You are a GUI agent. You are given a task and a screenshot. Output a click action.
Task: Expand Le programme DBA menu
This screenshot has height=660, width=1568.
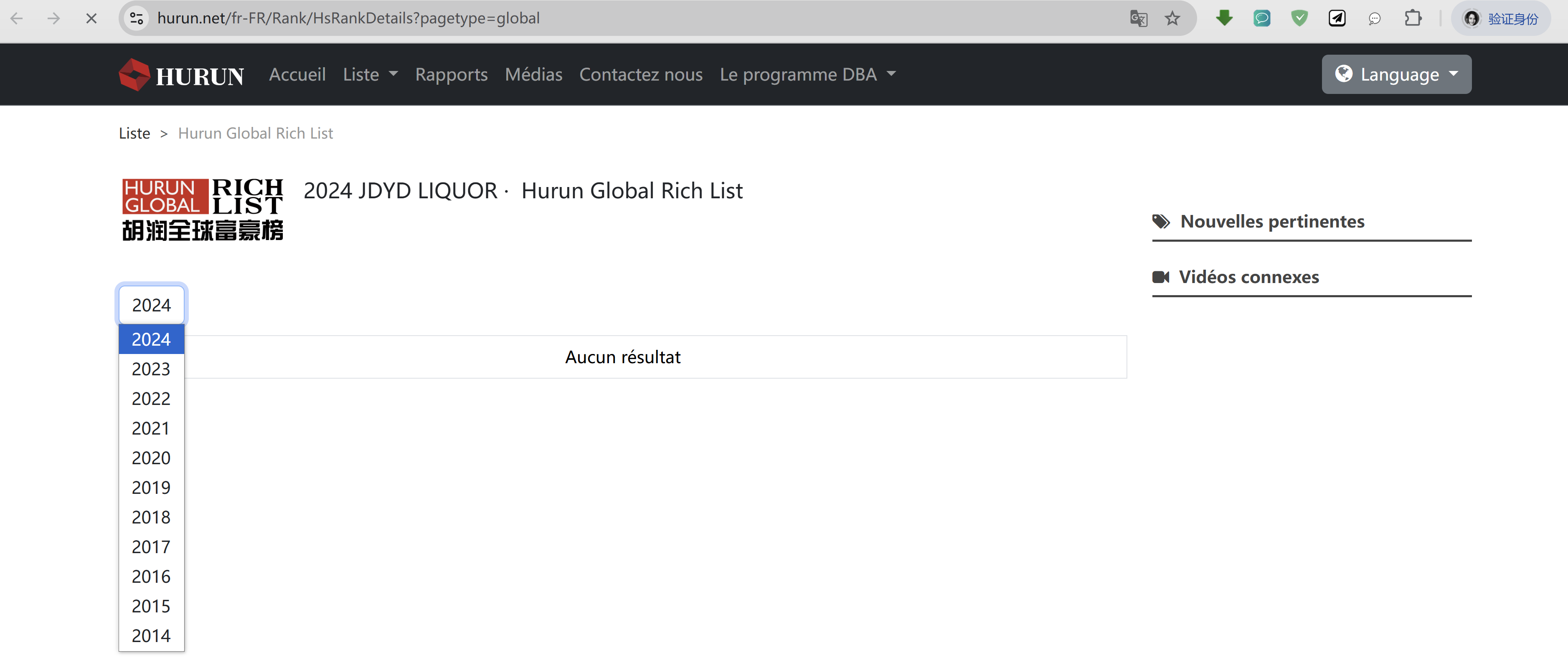[807, 74]
